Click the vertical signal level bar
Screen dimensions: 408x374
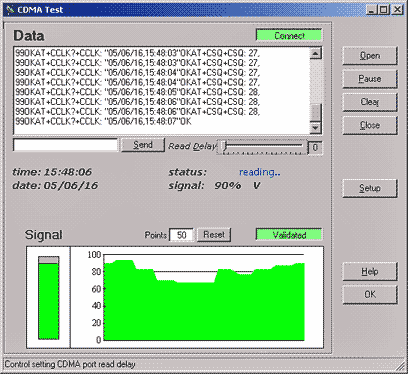pyautogui.click(x=49, y=298)
